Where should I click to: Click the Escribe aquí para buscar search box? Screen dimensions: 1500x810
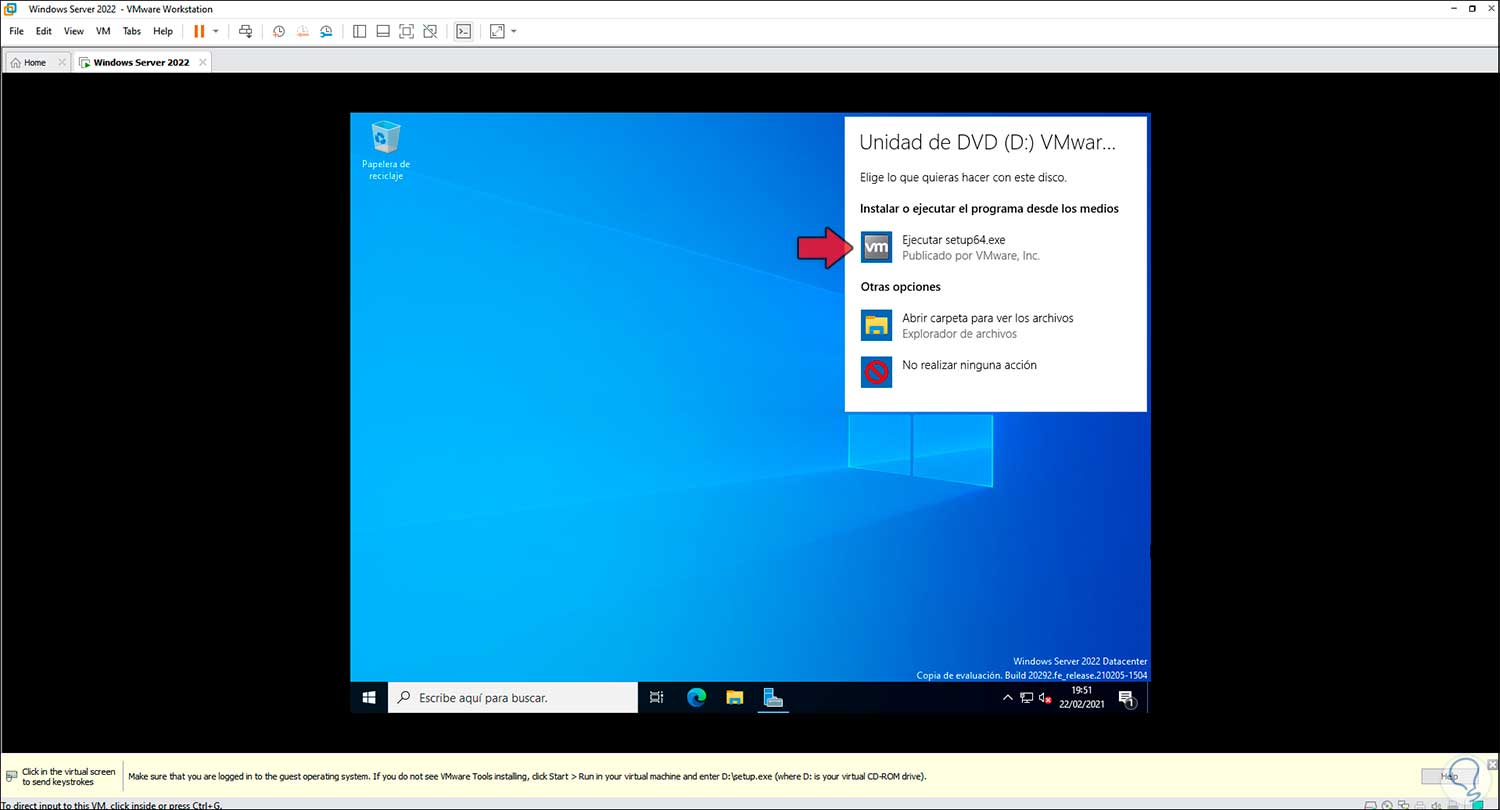click(513, 697)
